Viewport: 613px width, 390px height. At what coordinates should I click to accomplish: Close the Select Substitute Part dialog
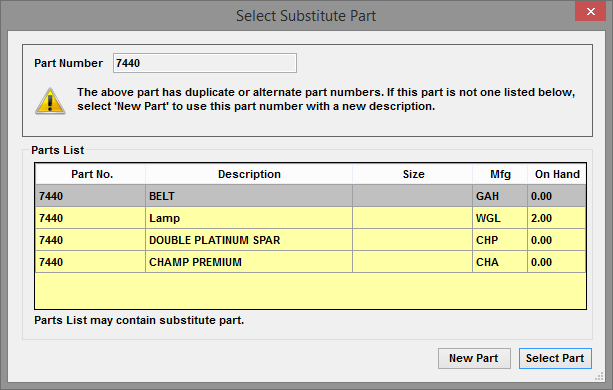coord(590,11)
